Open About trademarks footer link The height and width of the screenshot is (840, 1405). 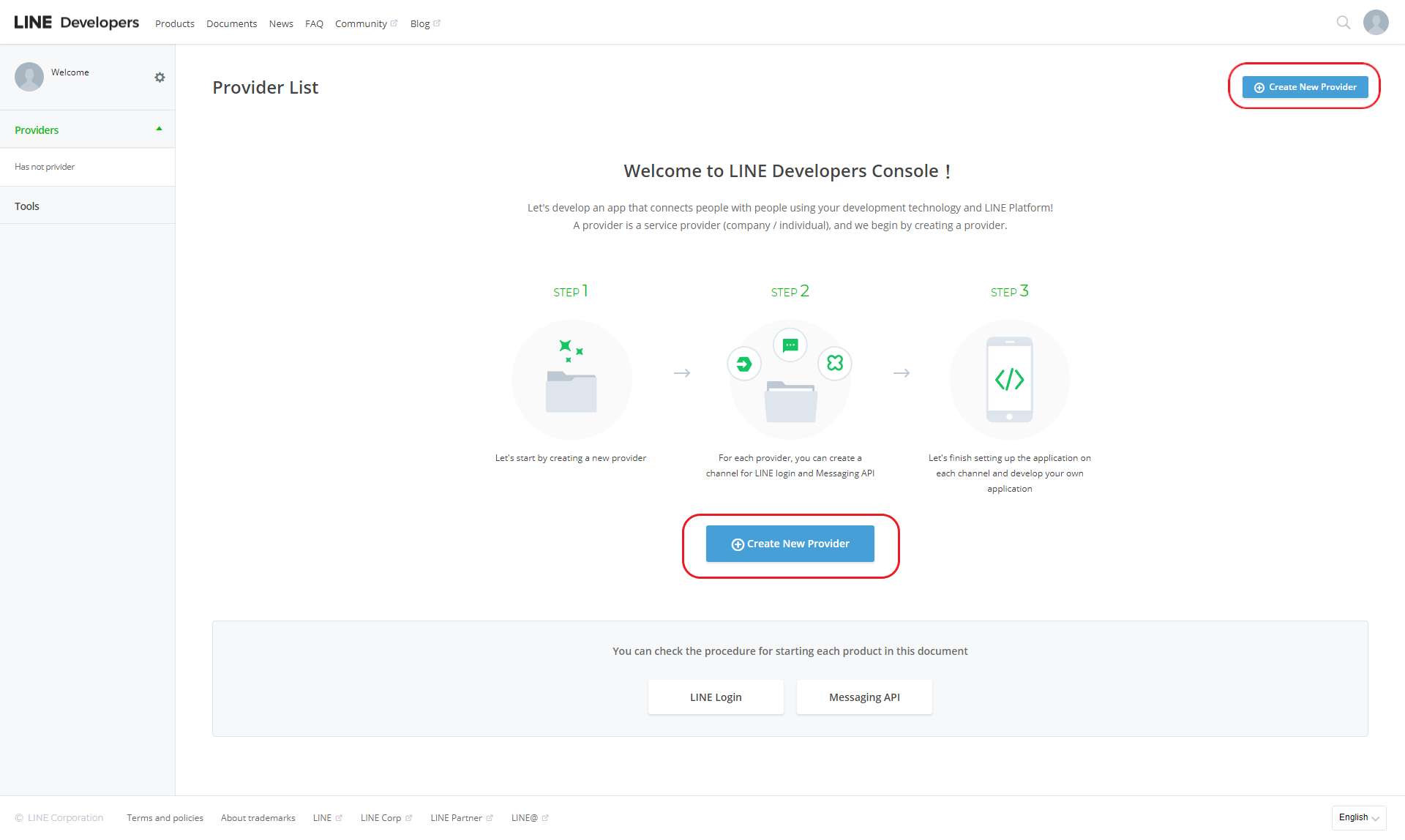[258, 818]
